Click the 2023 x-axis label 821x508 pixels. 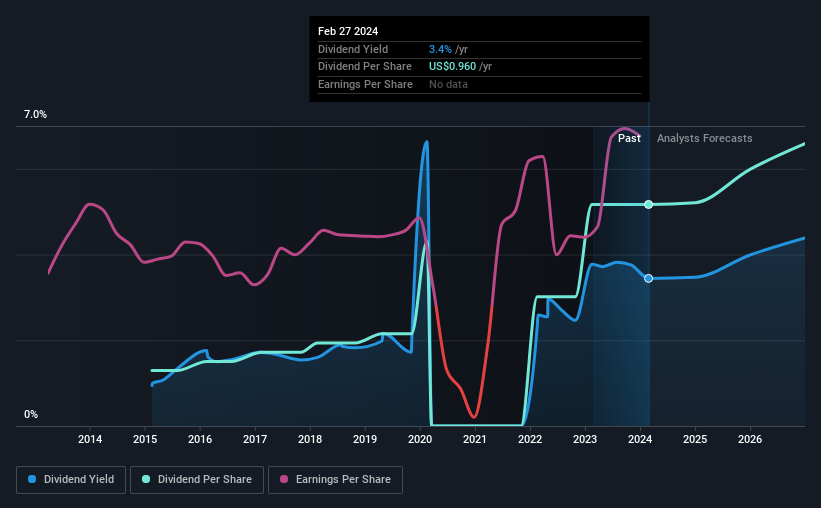(585, 439)
